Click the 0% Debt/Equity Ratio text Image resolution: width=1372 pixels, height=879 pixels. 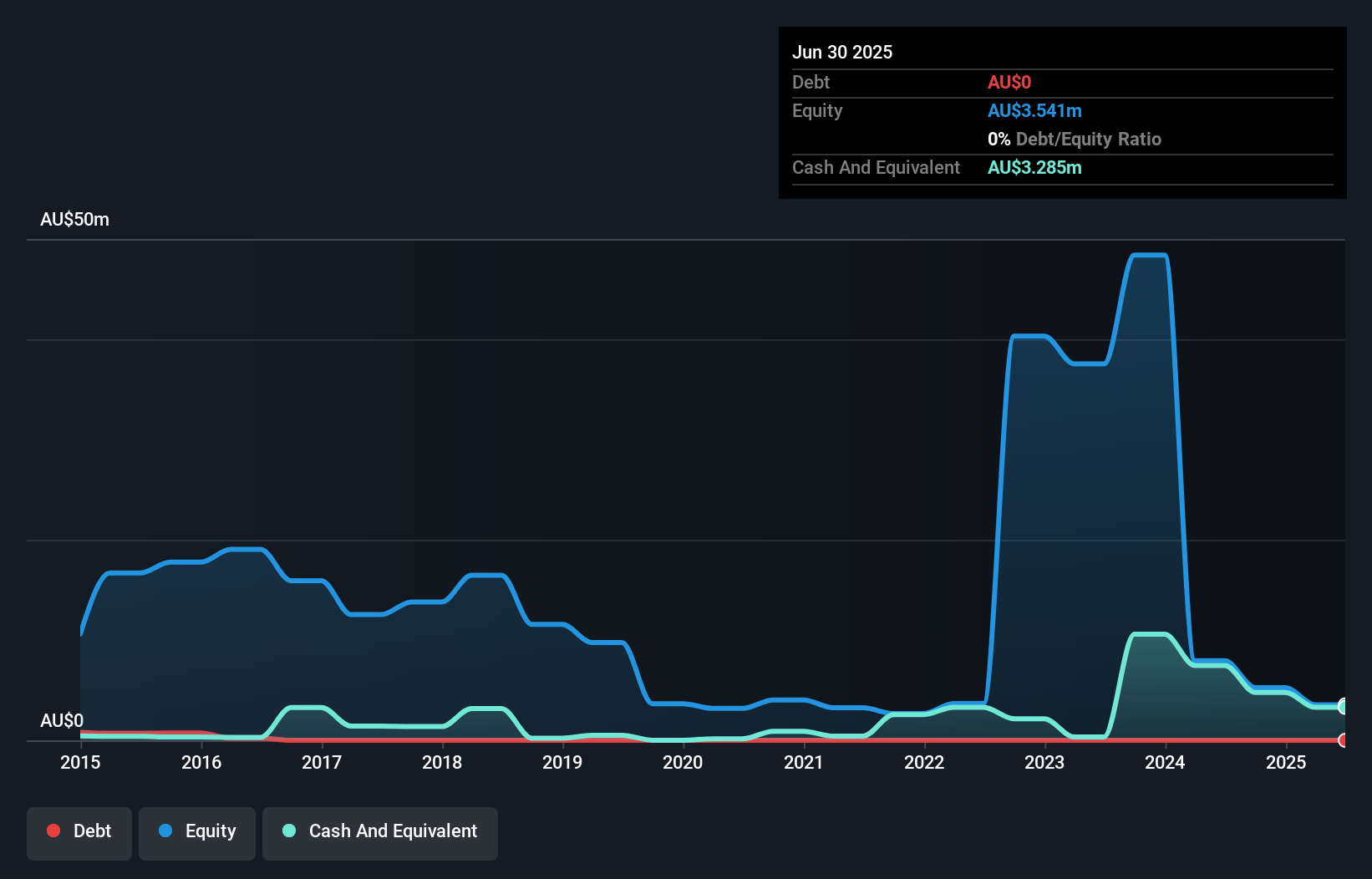click(x=1075, y=140)
